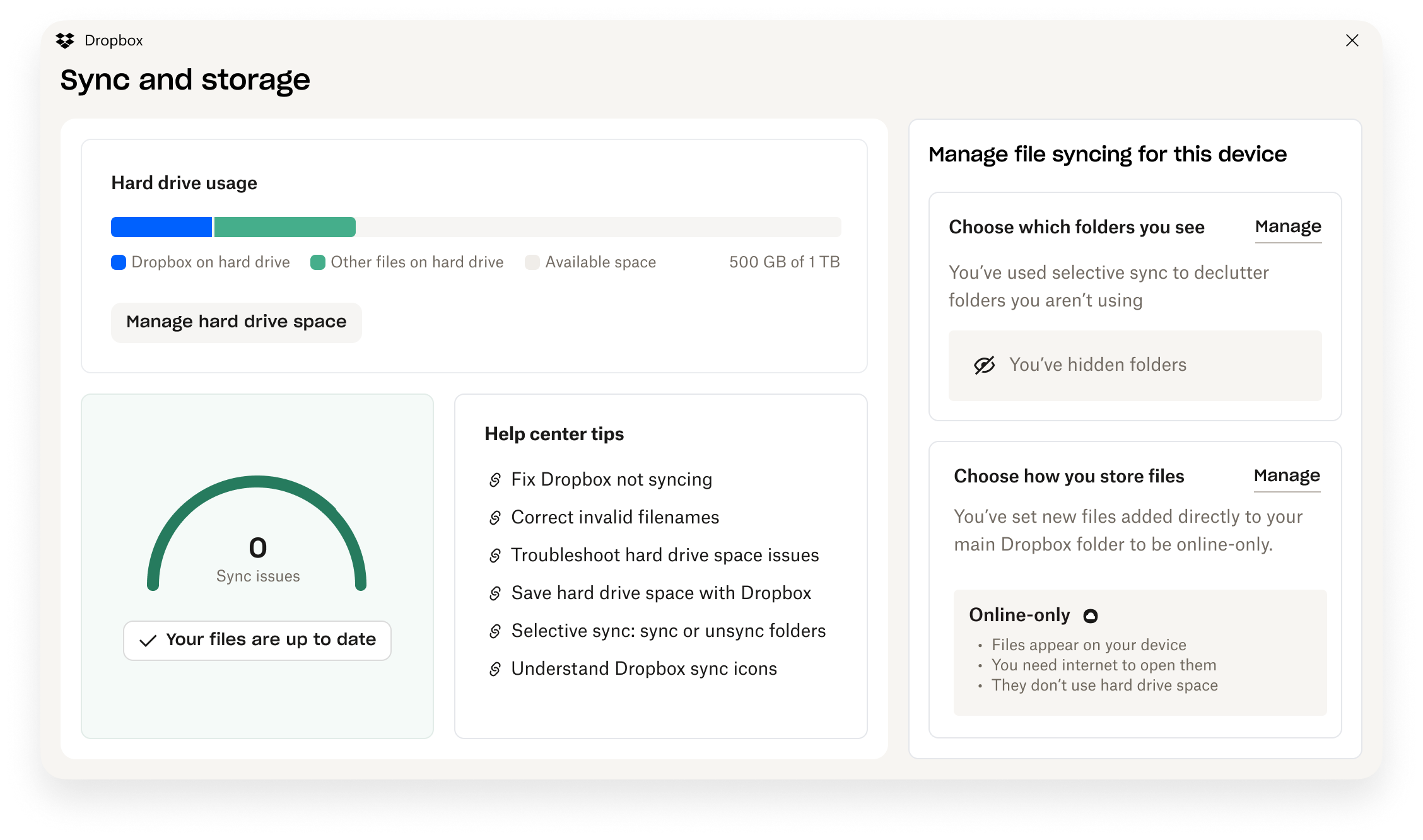
Task: Expand the You've hidden folders panel
Action: [1135, 366]
